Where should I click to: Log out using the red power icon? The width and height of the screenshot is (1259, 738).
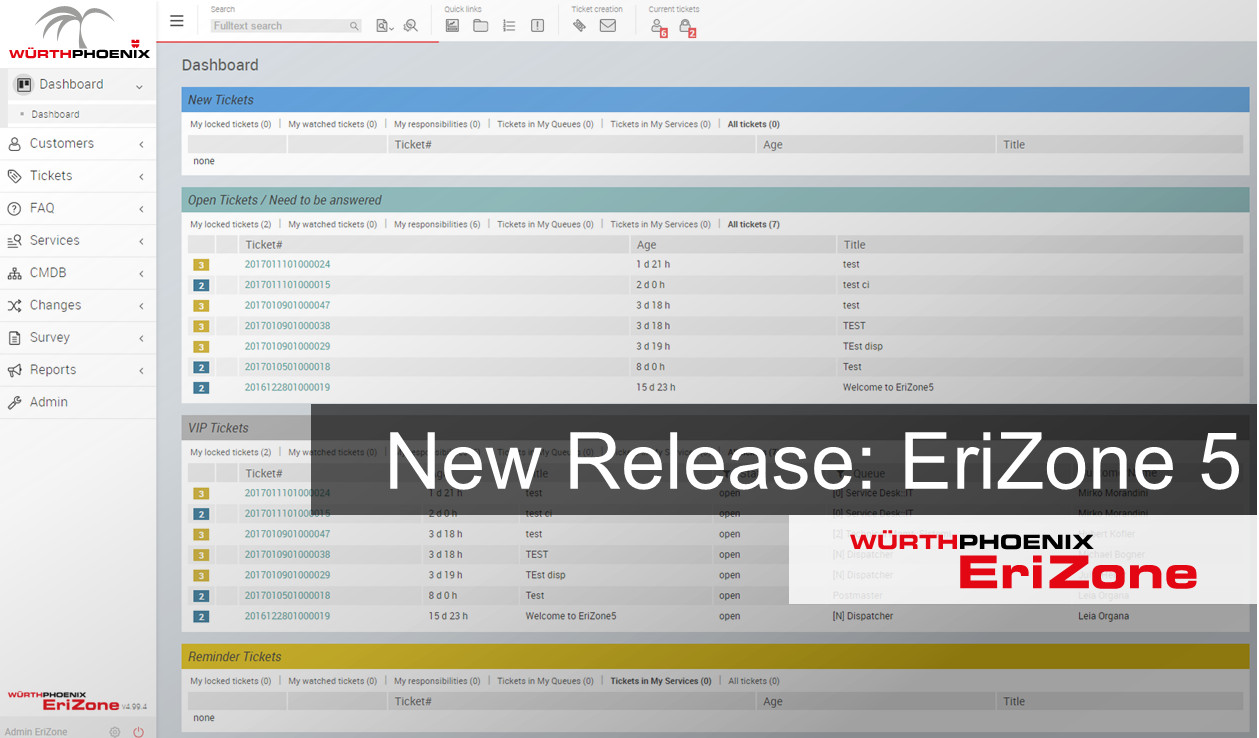pyautogui.click(x=138, y=732)
